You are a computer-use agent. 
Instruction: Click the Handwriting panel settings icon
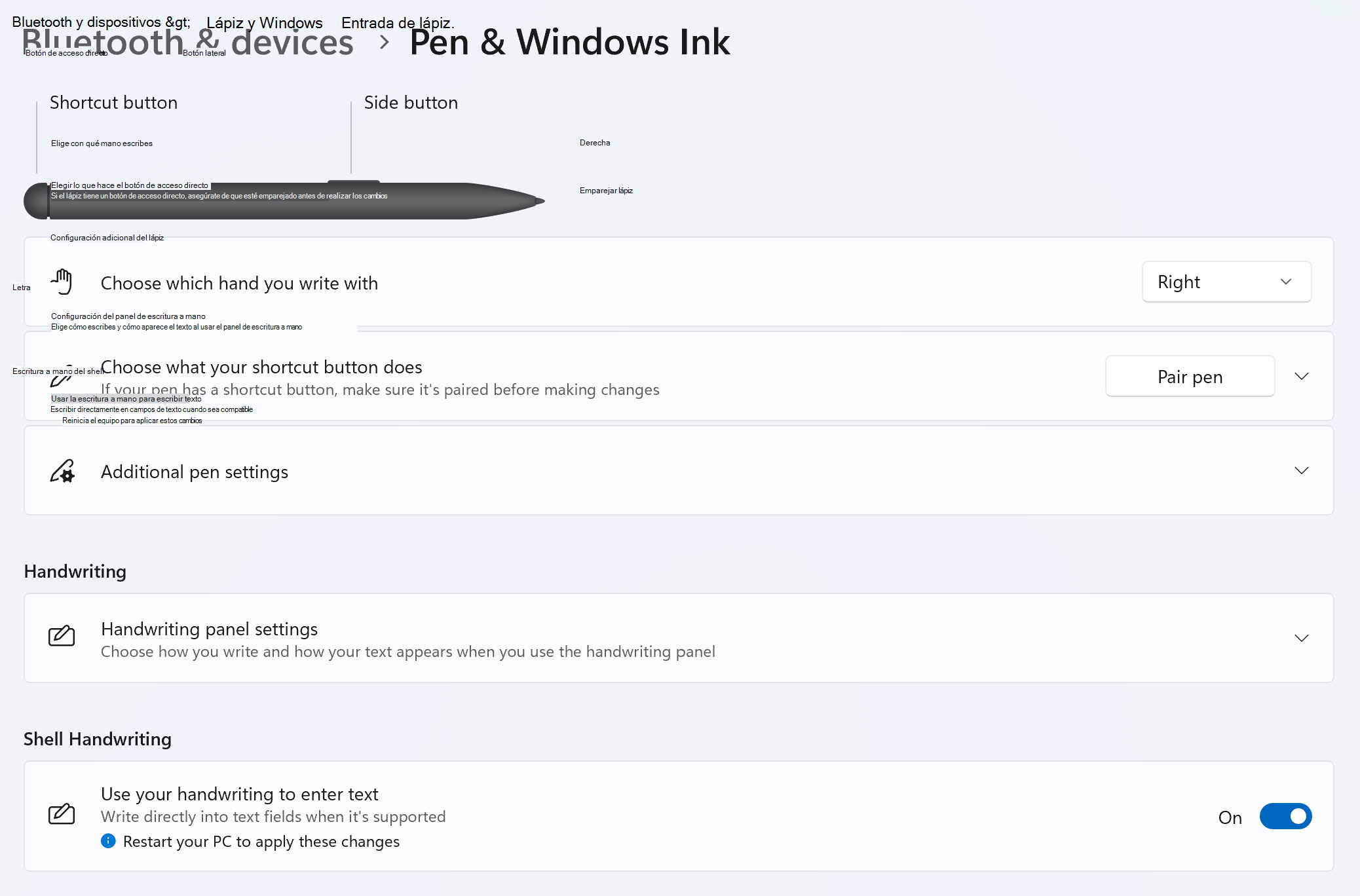pos(62,637)
